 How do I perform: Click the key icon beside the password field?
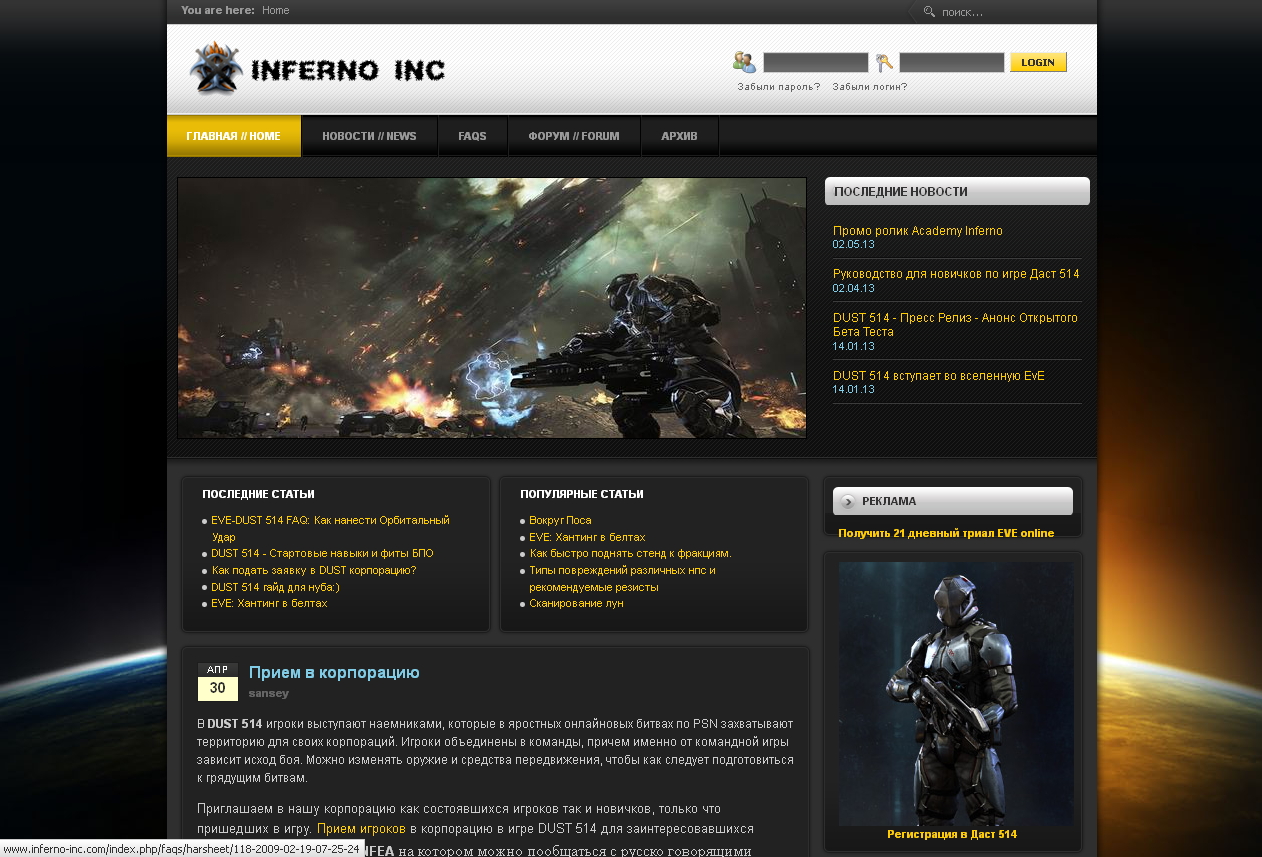(884, 63)
